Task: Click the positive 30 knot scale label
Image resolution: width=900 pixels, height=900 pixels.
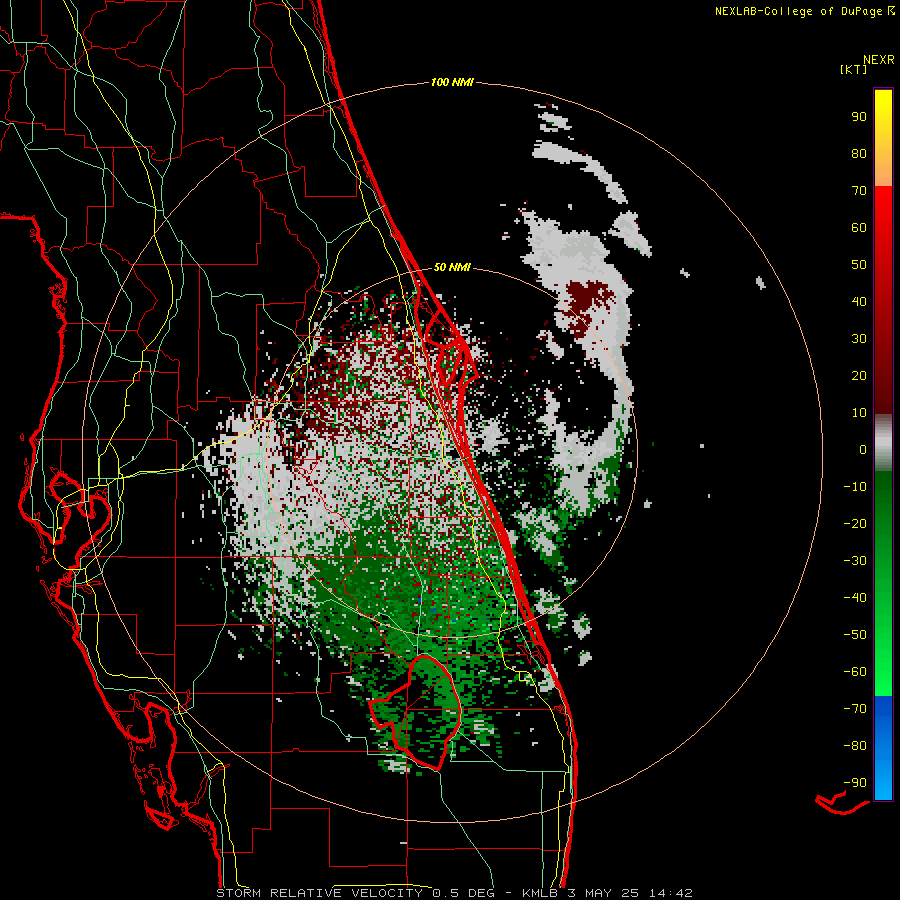Action: point(859,339)
